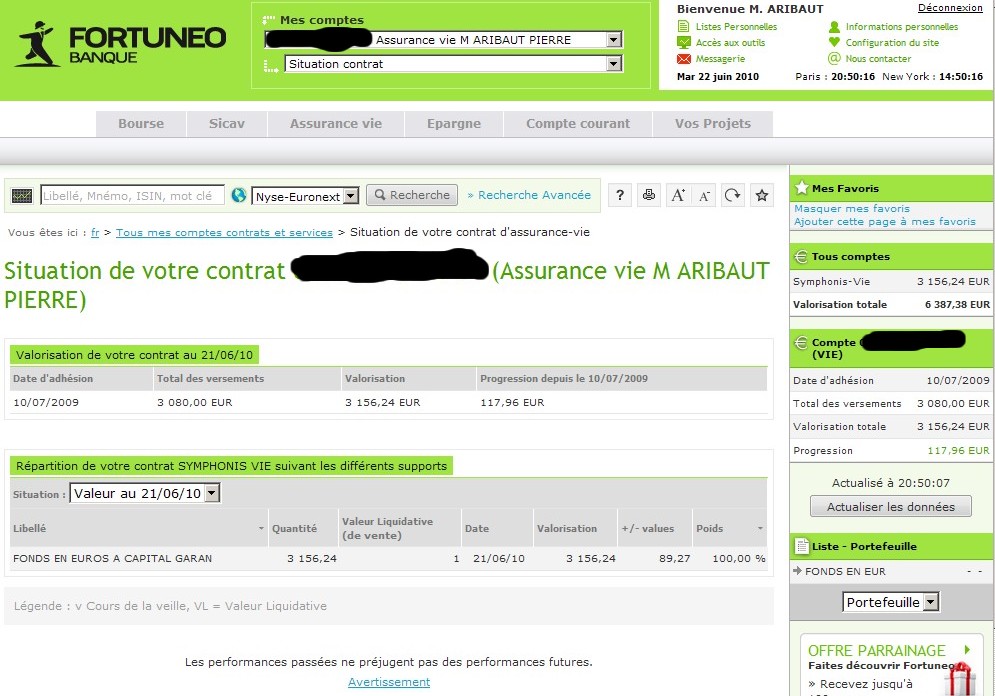Open the help question mark icon
This screenshot has height=696, width=995.
click(620, 195)
